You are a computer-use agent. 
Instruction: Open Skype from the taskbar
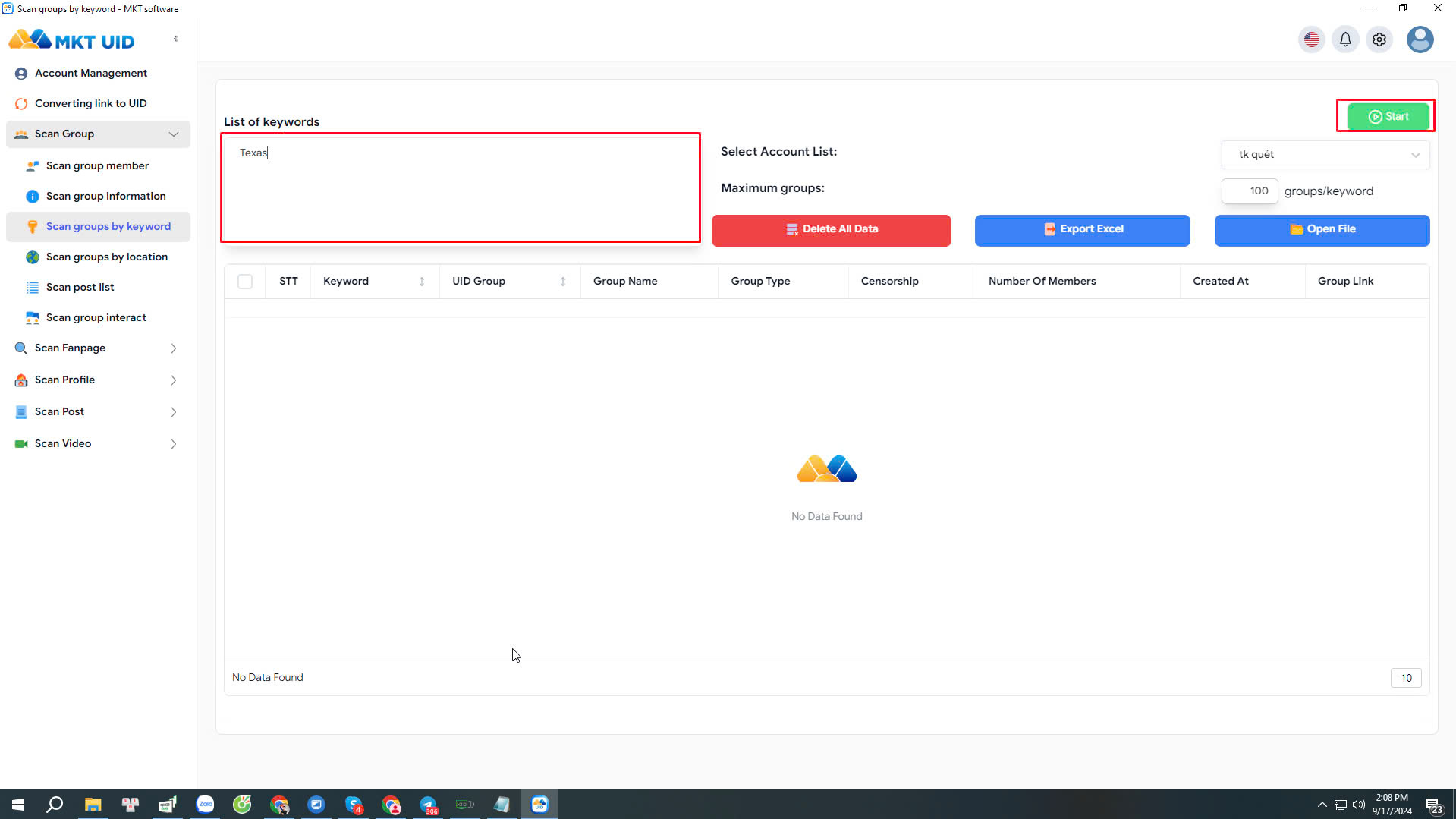[x=354, y=805]
